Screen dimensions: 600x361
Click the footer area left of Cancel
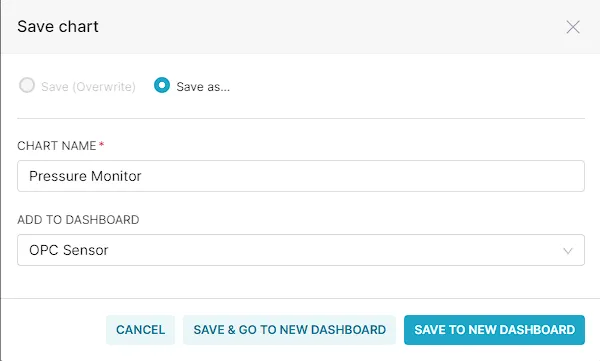(54, 330)
